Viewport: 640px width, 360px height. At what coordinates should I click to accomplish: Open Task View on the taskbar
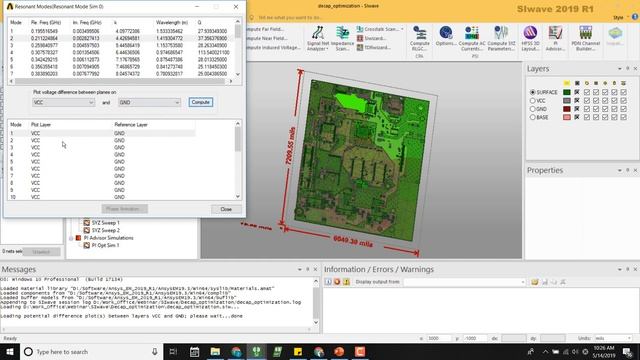[173, 351]
